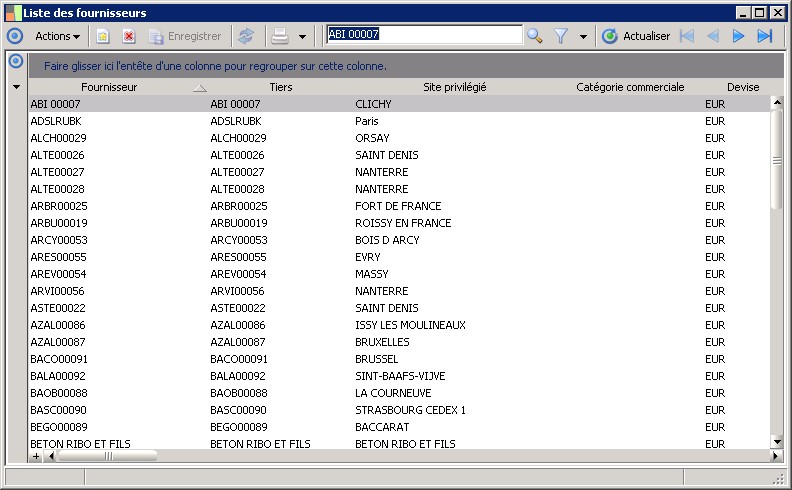Go to next record arrow icon
Screen dimensions: 792x490
[738, 36]
